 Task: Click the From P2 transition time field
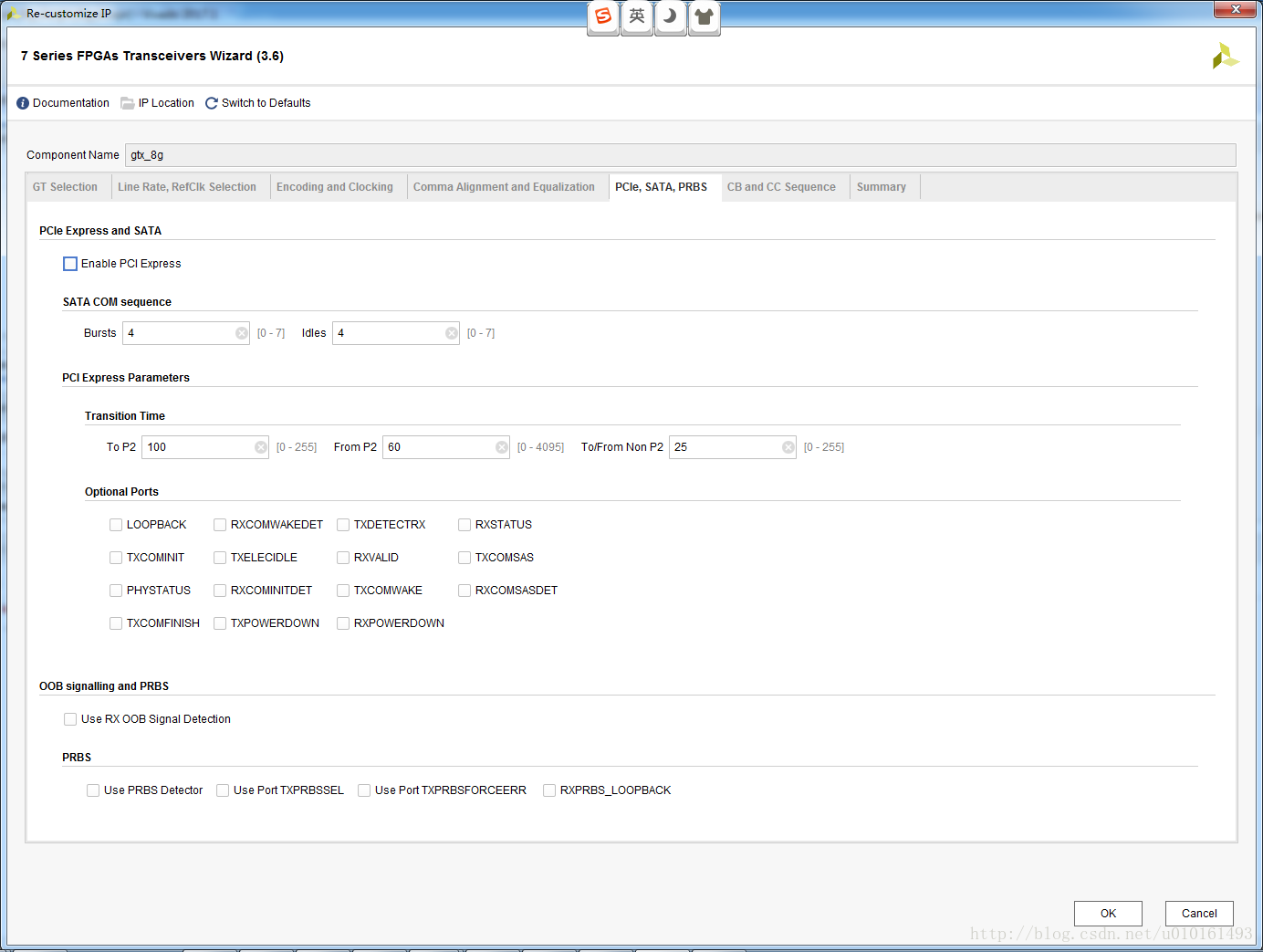coord(446,447)
